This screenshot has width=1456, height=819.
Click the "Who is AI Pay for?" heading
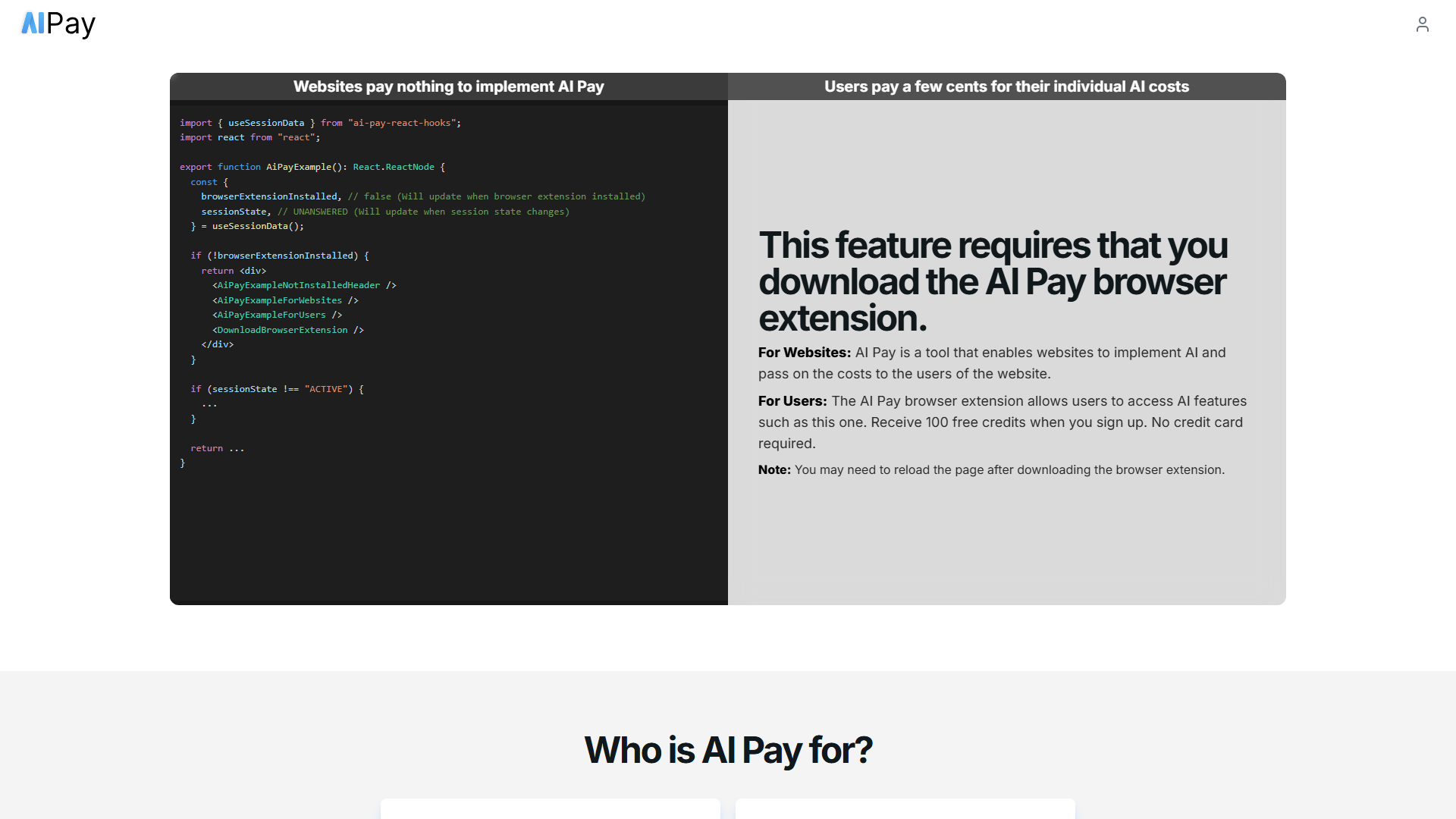click(728, 750)
